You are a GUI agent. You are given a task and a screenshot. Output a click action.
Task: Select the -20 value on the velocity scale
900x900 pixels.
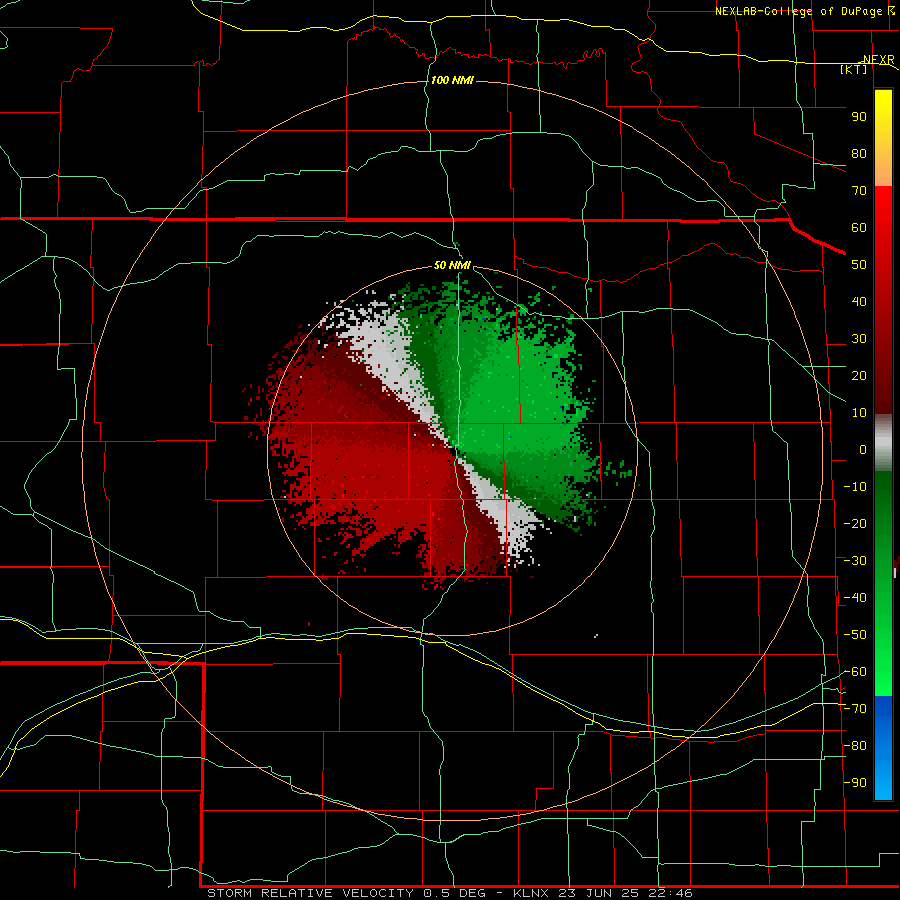point(855,523)
